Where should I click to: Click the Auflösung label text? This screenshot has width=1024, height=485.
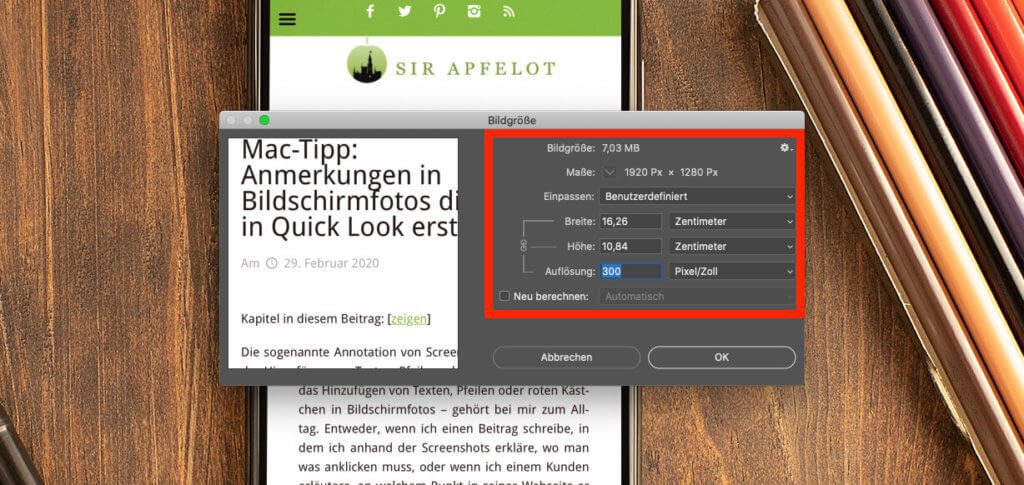pos(569,271)
